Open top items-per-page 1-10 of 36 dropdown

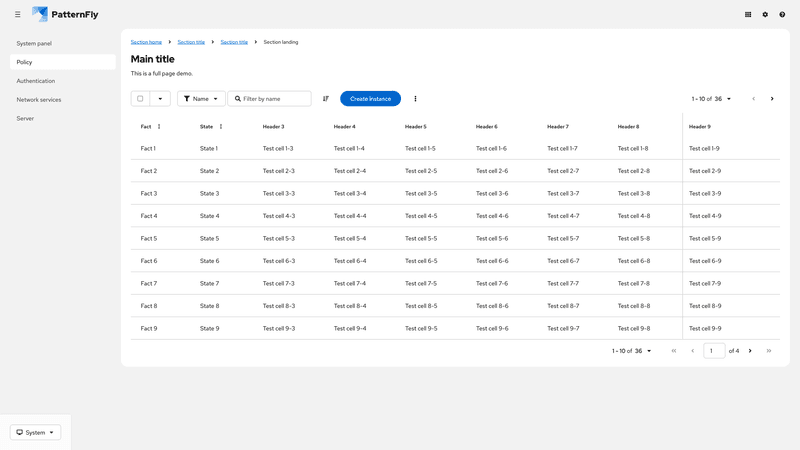pyautogui.click(x=711, y=98)
